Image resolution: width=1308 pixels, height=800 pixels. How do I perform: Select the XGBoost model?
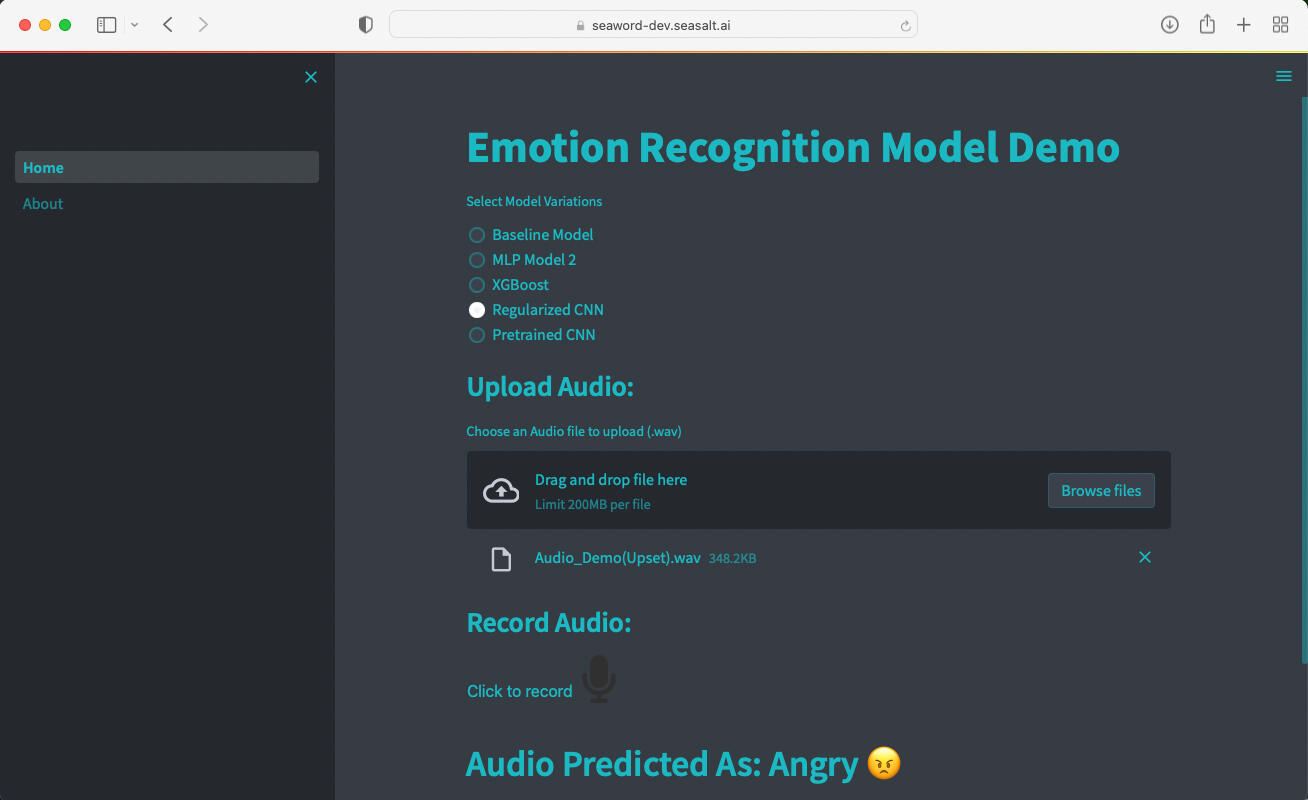point(509,285)
